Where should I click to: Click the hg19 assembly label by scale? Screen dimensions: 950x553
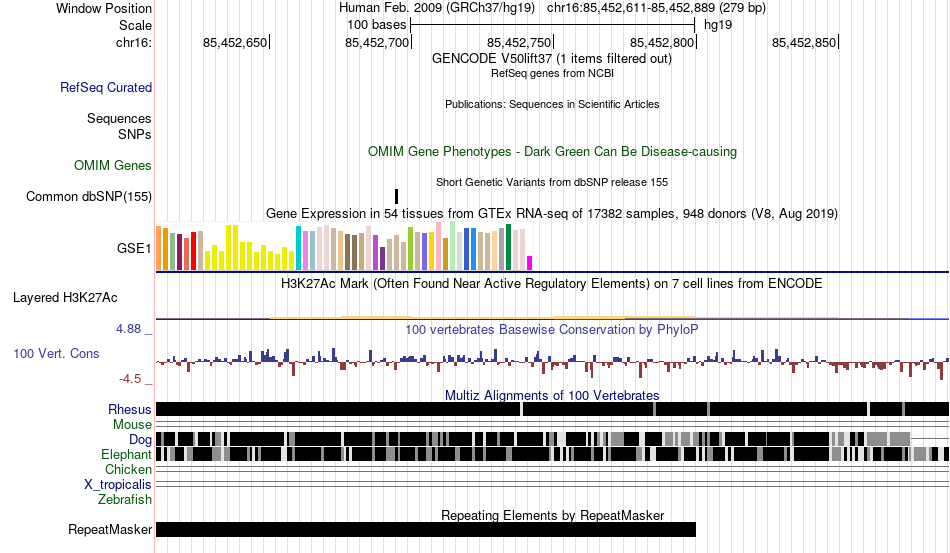[x=718, y=25]
